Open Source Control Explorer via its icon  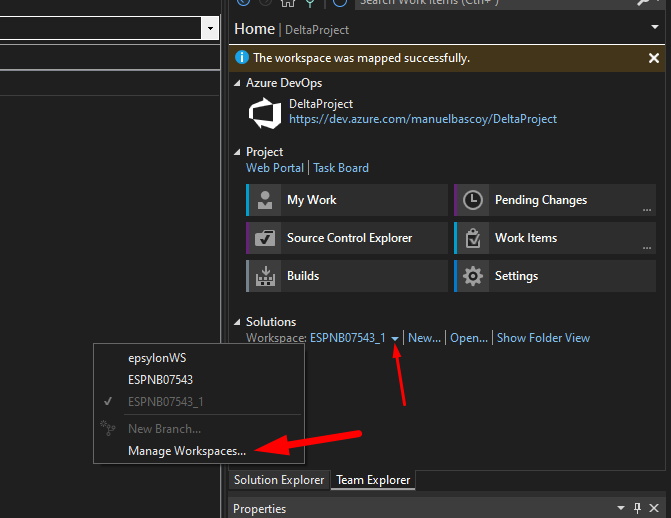point(266,238)
